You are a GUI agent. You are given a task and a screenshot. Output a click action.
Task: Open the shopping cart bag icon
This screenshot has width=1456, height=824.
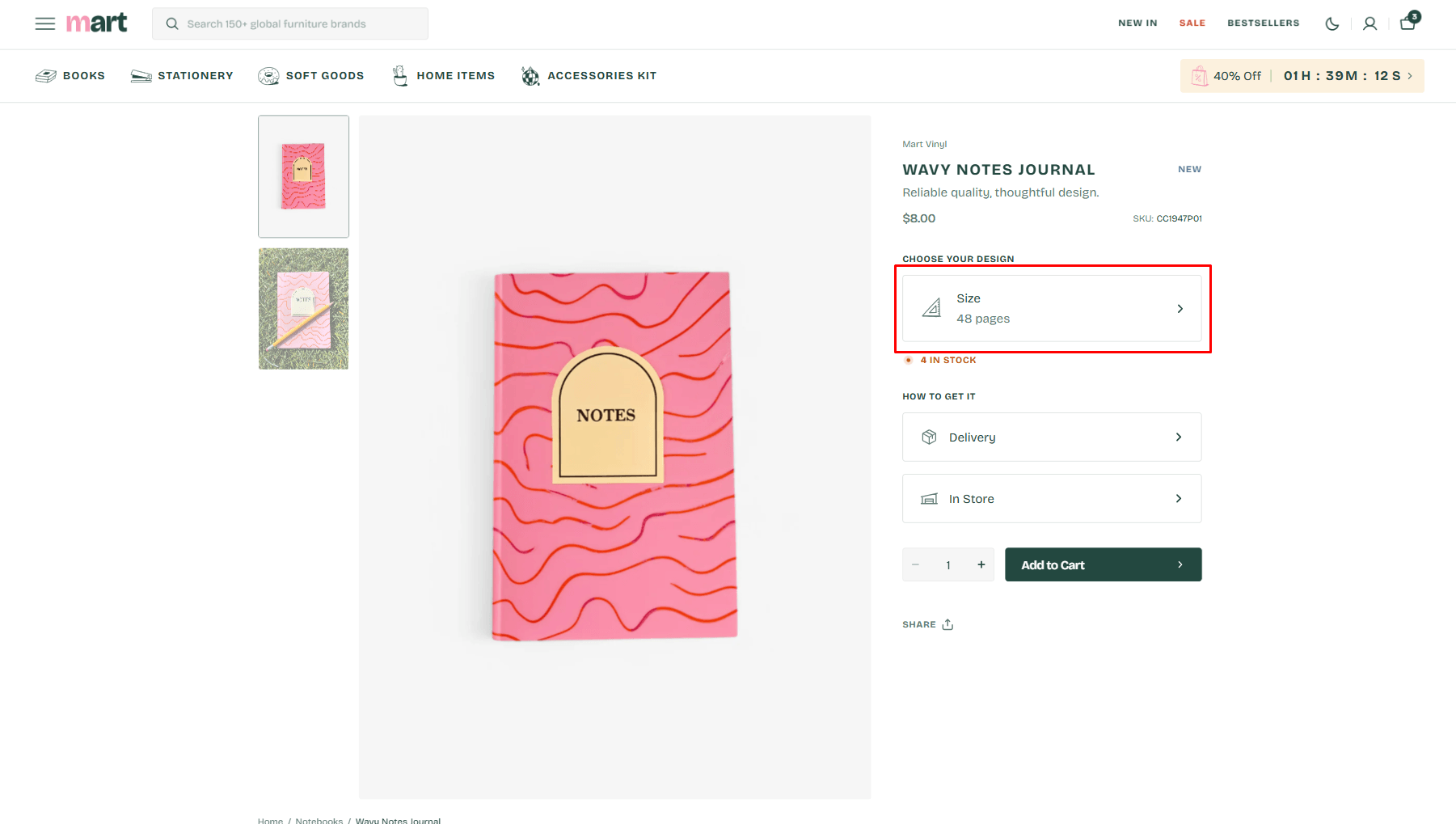(x=1407, y=23)
